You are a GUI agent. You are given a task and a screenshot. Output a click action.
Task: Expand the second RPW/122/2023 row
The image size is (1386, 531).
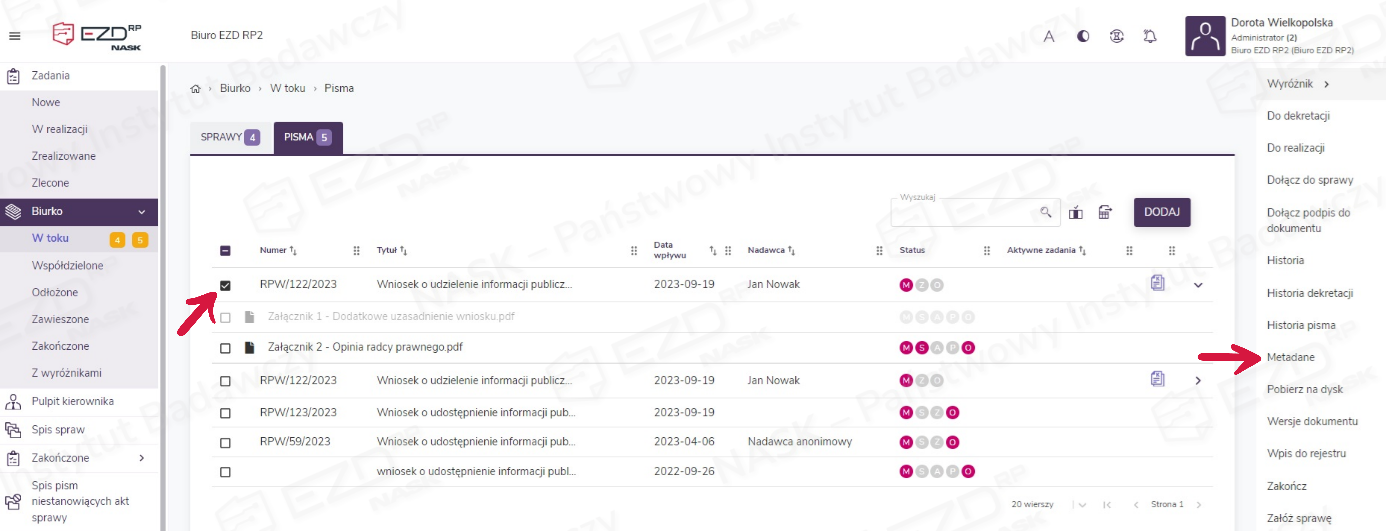tap(1198, 381)
